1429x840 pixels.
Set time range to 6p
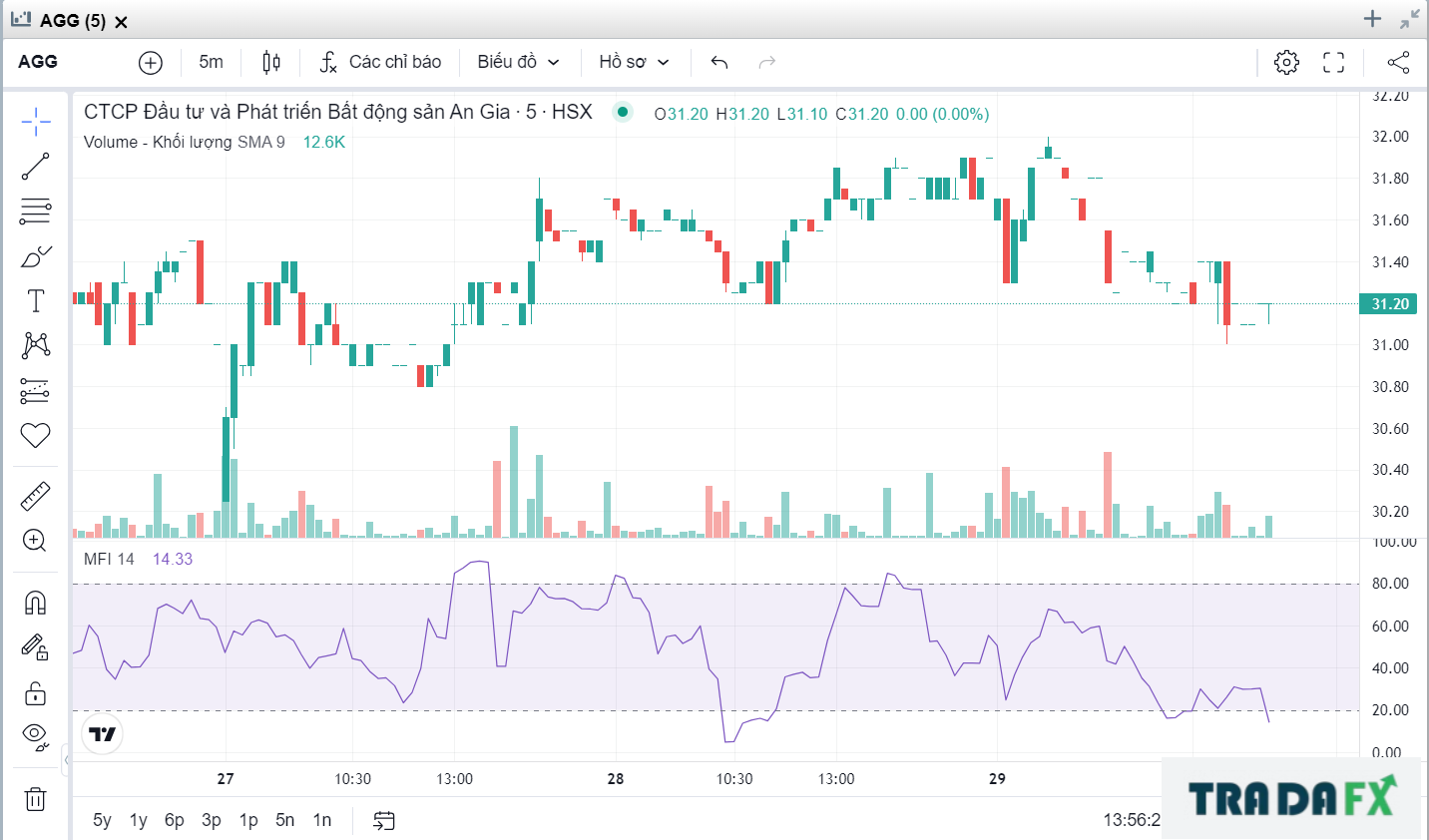pyautogui.click(x=175, y=820)
